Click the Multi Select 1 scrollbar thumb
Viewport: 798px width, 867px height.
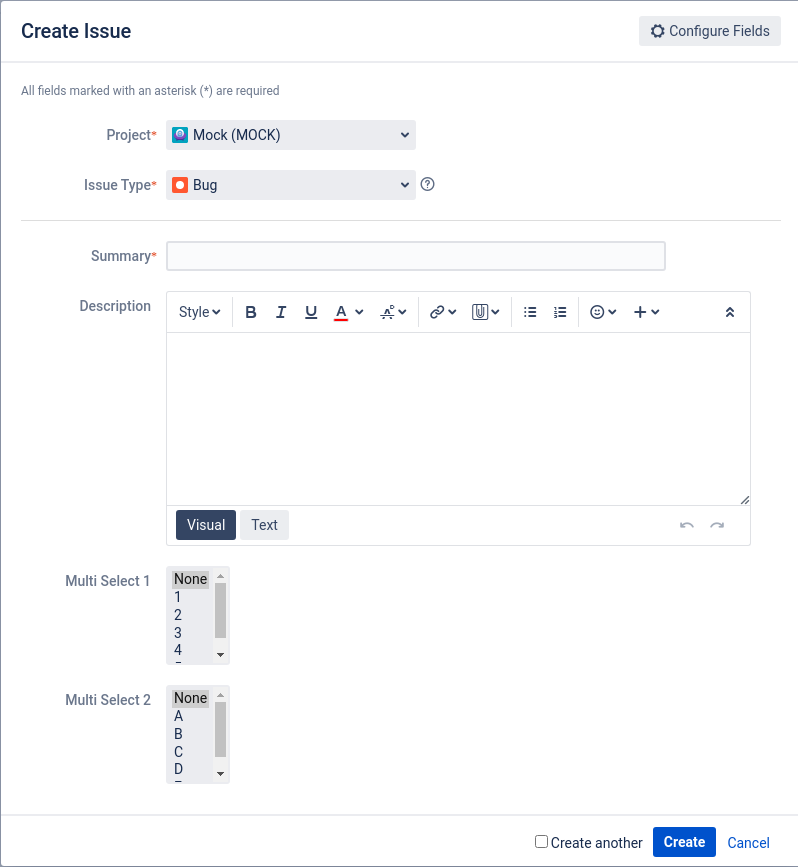pyautogui.click(x=221, y=610)
